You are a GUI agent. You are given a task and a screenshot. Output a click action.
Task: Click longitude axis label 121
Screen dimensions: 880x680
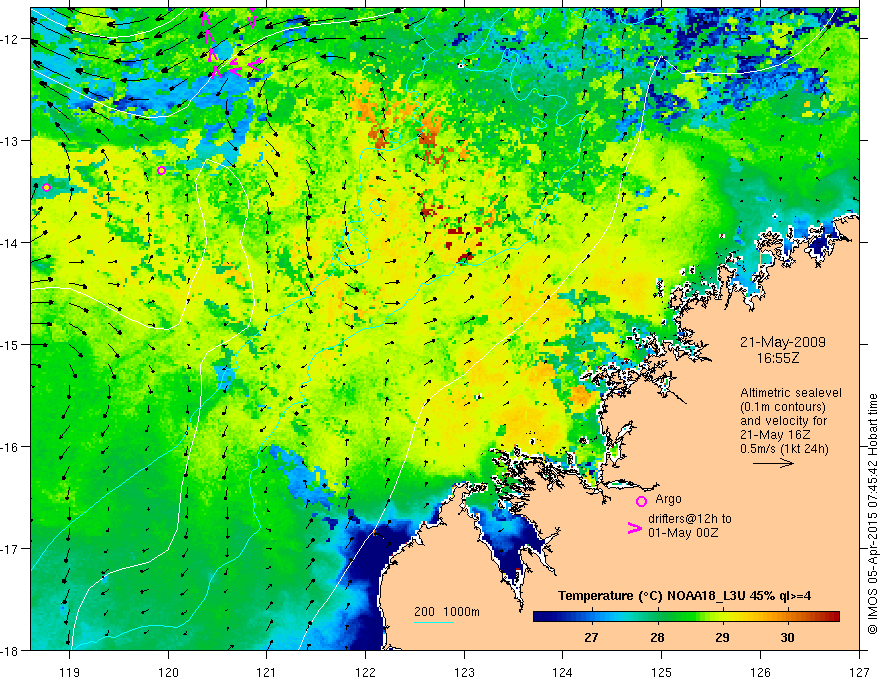tap(267, 672)
